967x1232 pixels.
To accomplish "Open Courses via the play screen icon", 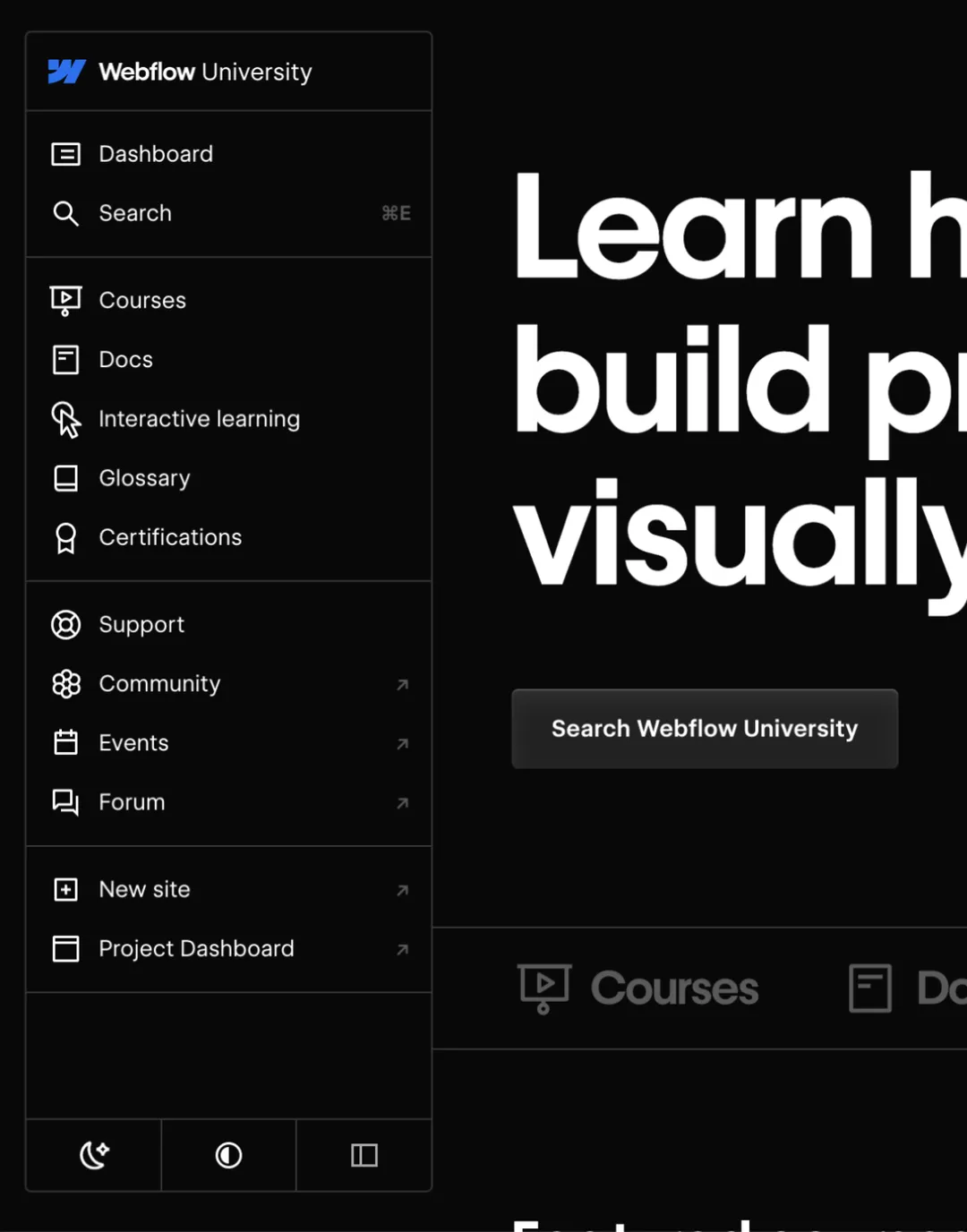I will tap(65, 300).
